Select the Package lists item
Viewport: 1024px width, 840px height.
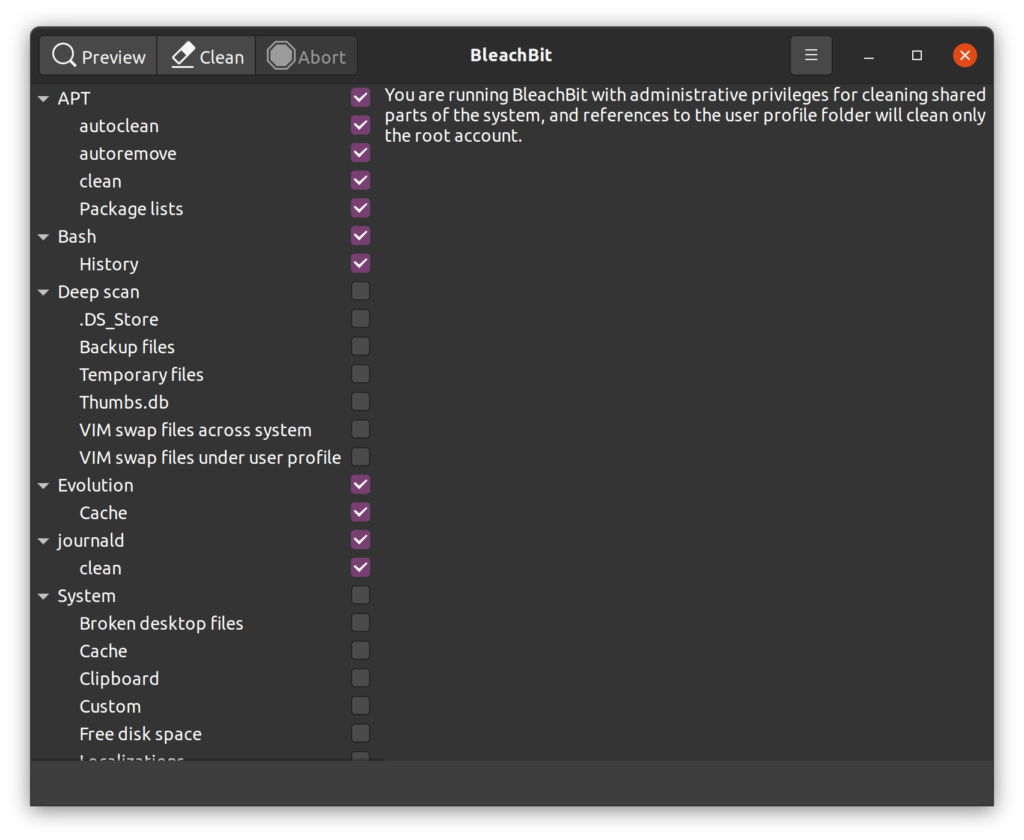[x=131, y=209]
